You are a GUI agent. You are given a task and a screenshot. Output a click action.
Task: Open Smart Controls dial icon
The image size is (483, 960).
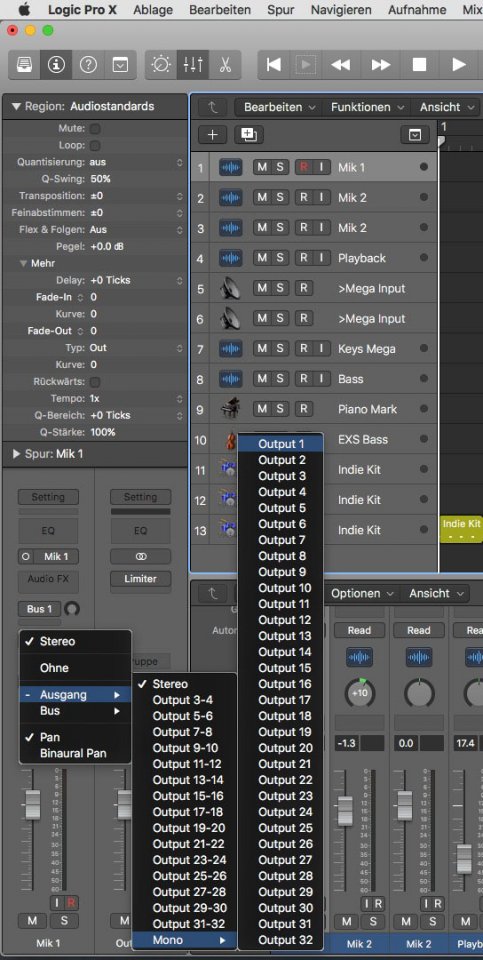[x=161, y=65]
